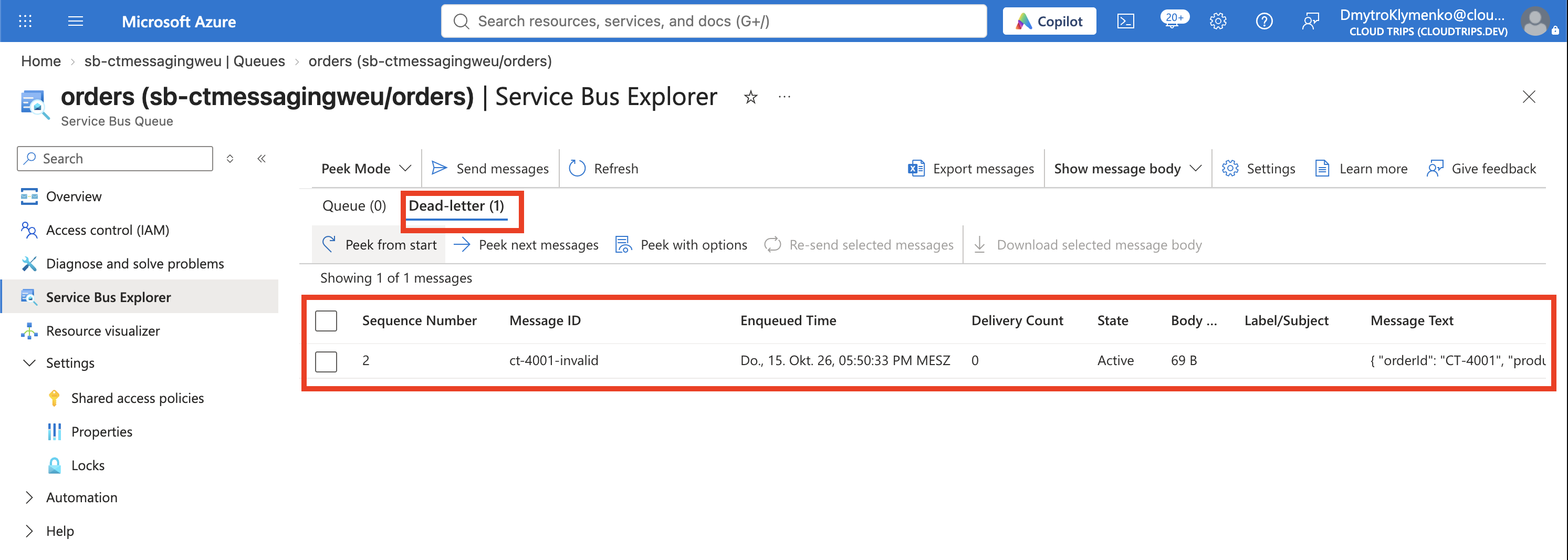Open Locks under Settings
Image resolution: width=1568 pixels, height=560 pixels.
(88, 465)
